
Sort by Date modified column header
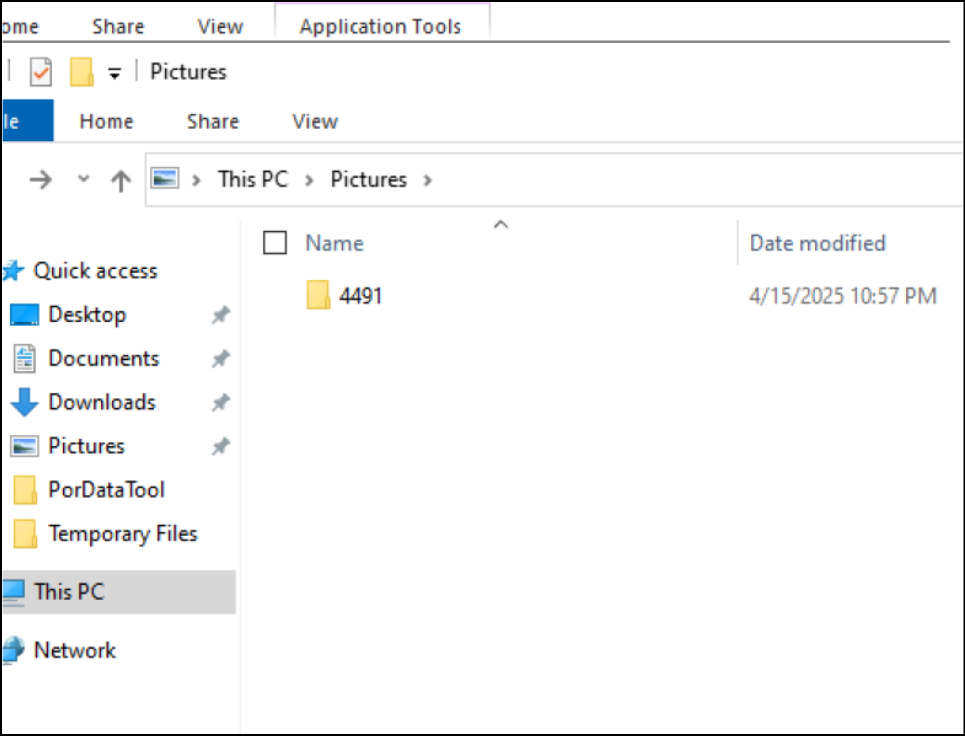tap(817, 243)
